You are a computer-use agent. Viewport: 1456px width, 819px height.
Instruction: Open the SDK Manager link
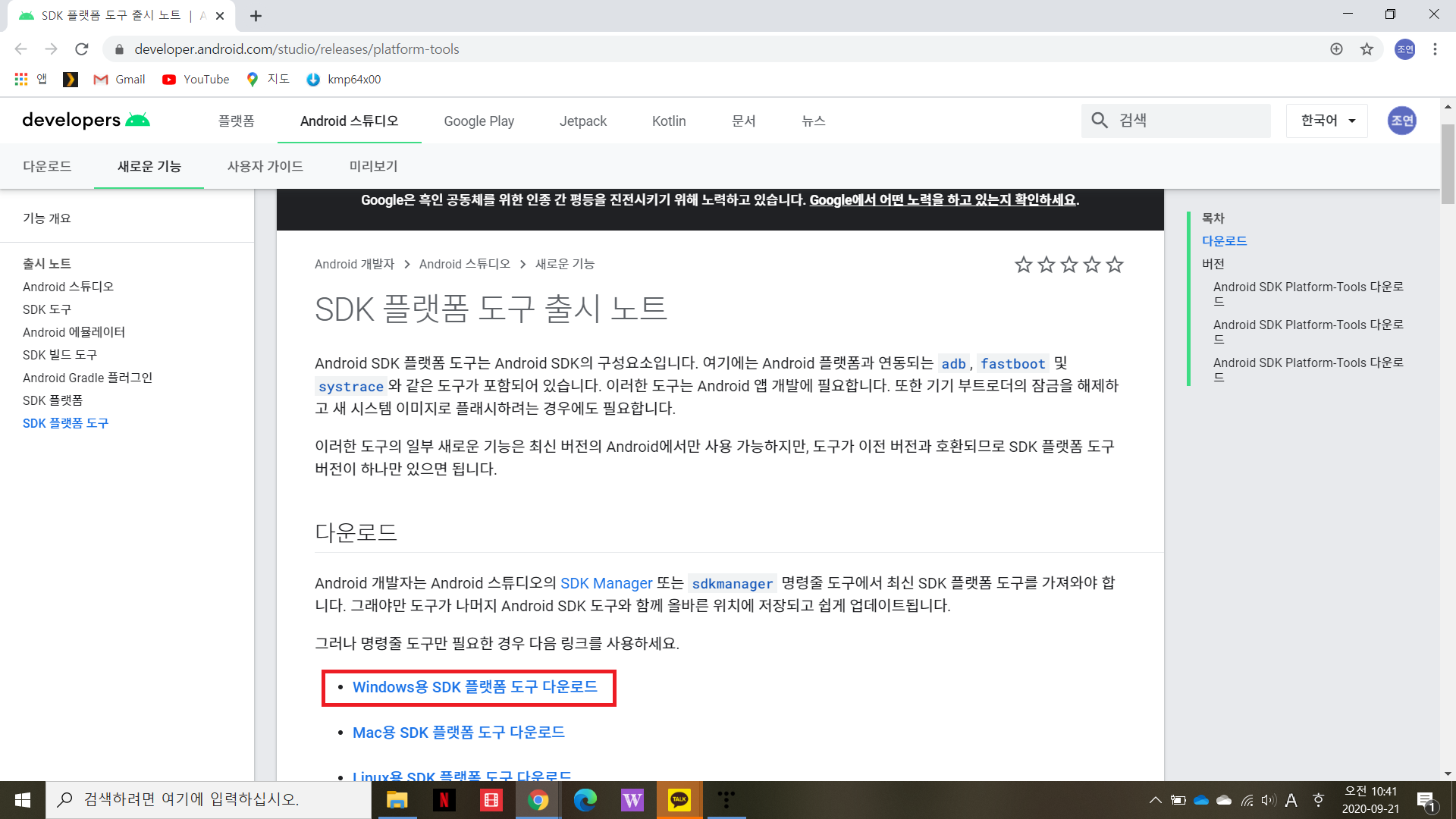606,583
